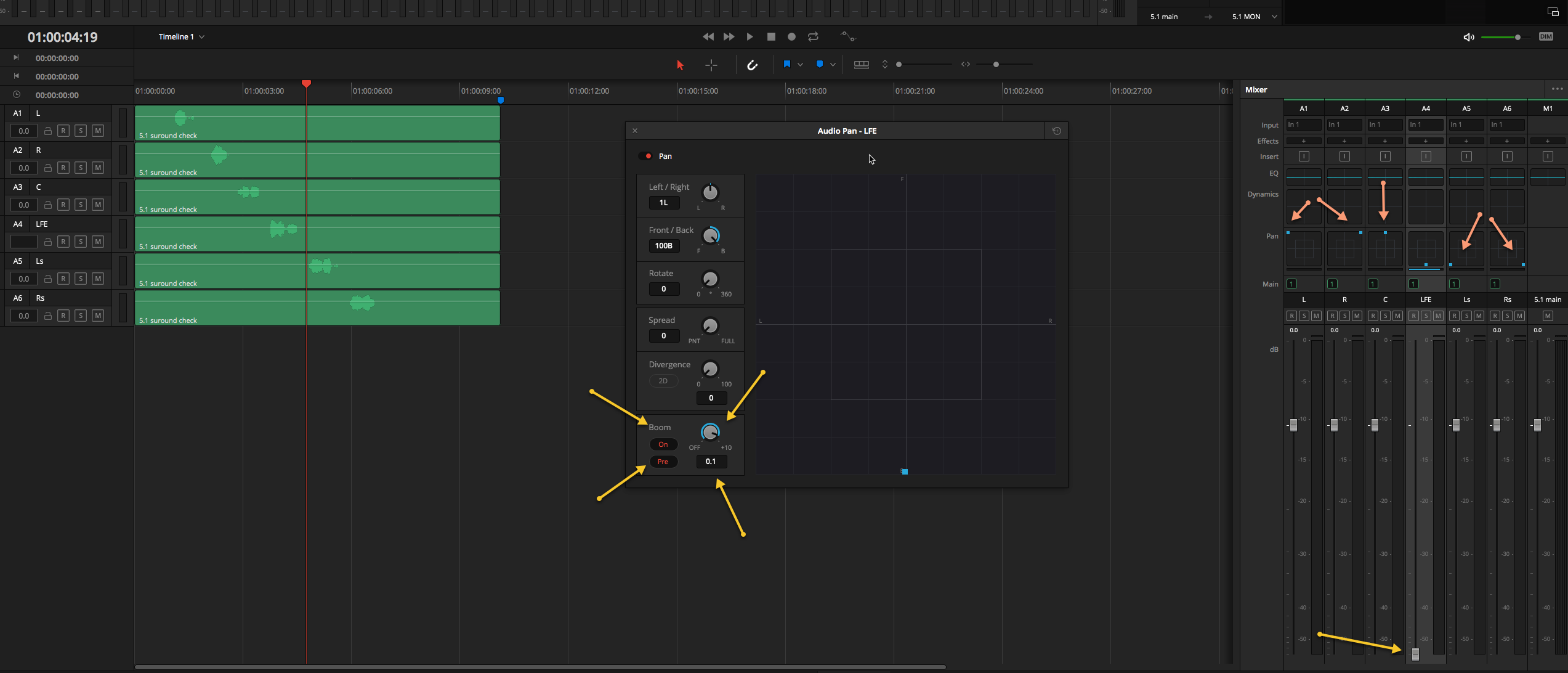
Task: Mute track A4 LFE in track header
Action: (98, 242)
